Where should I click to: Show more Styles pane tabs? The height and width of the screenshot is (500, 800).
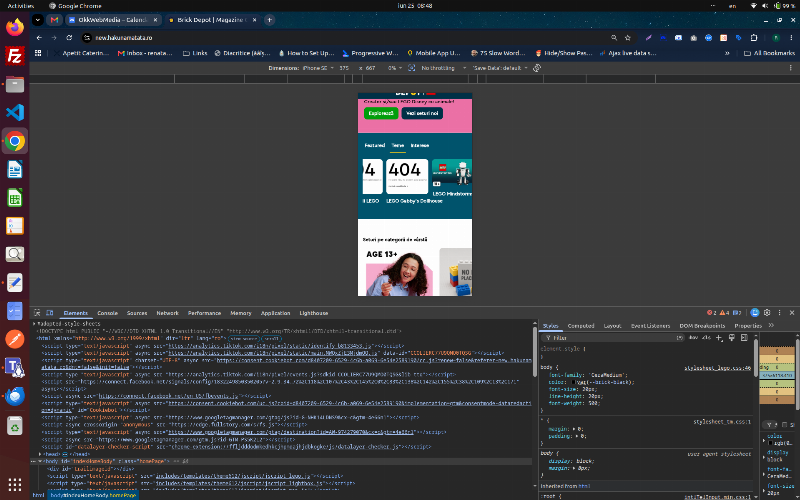coord(771,325)
